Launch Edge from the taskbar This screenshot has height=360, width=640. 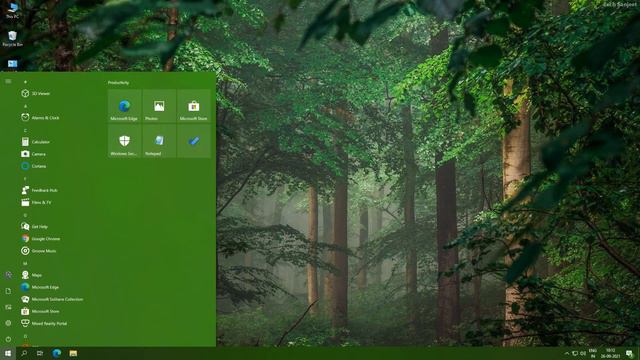click(56, 353)
